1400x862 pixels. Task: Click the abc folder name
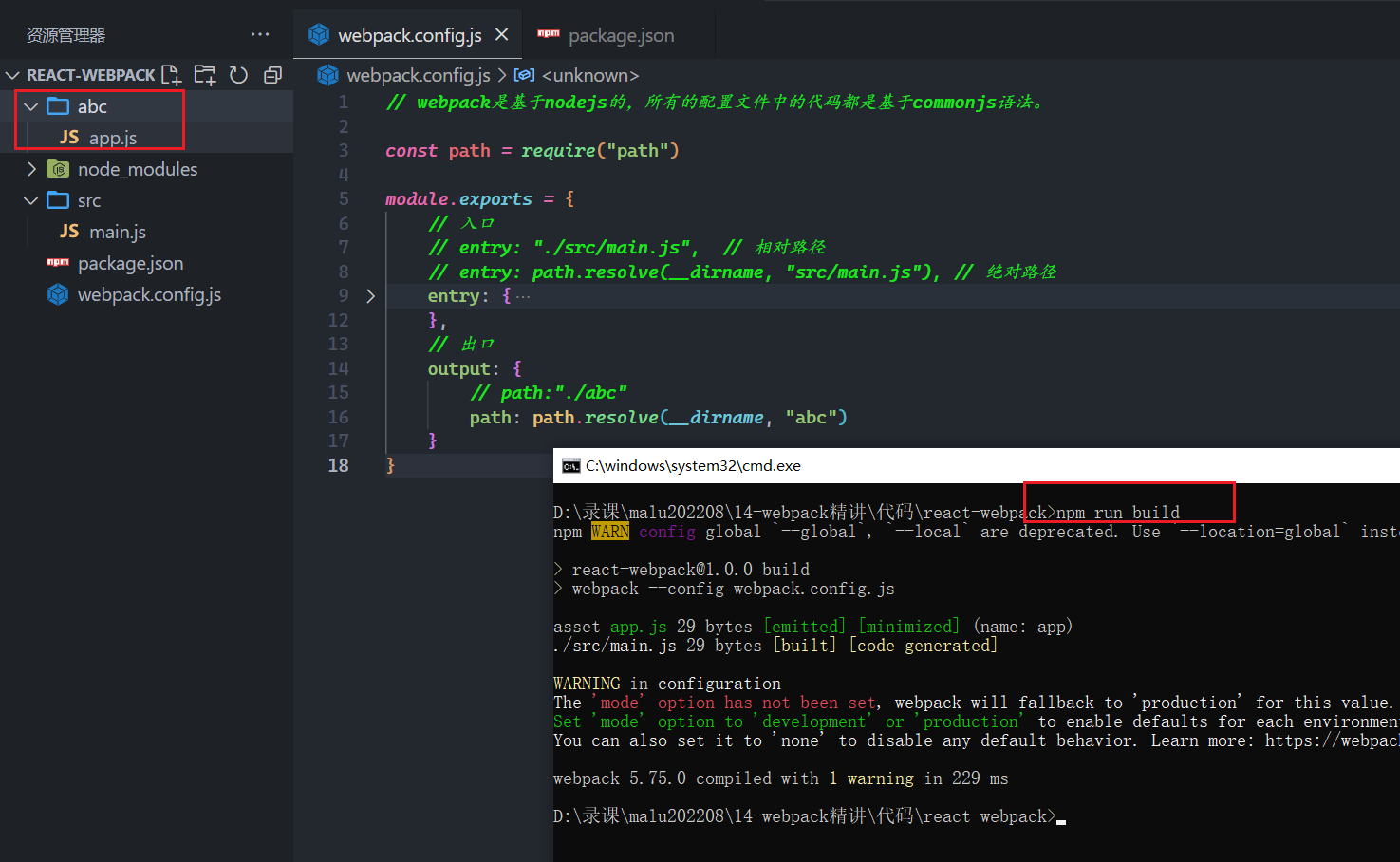(x=92, y=106)
